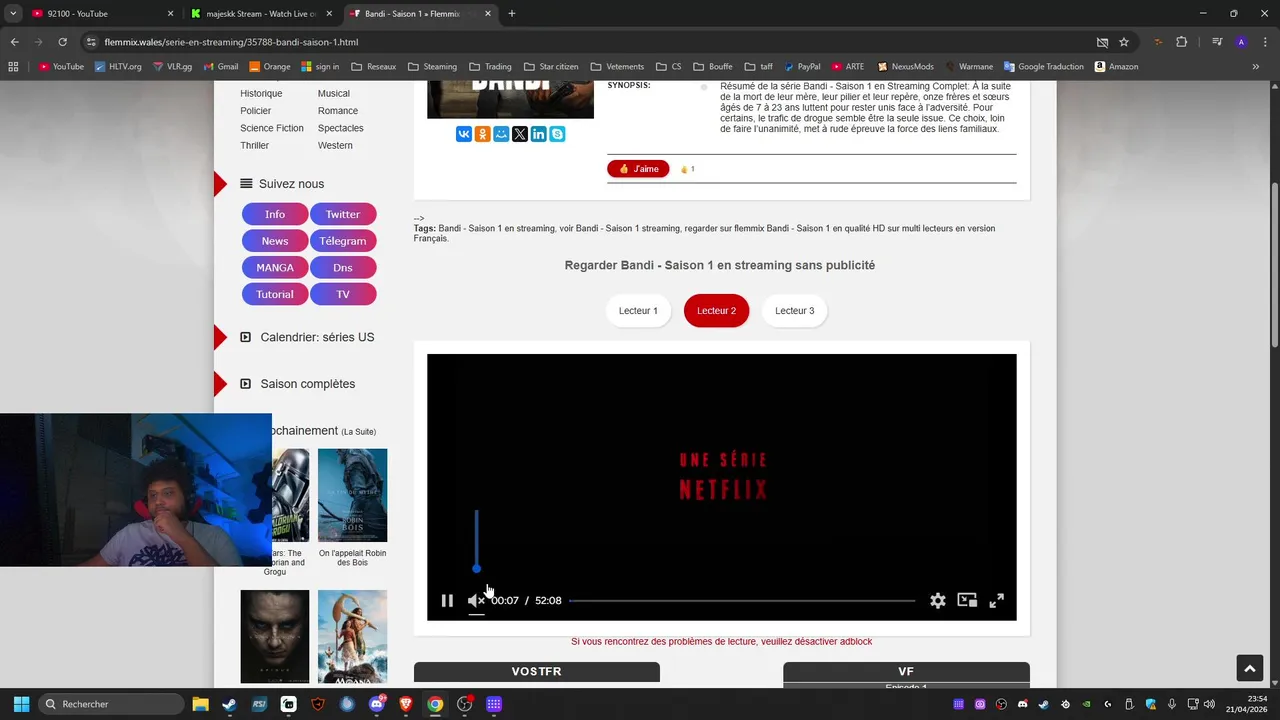Click the video progress bar
This screenshot has width=1280, height=720.
pos(742,601)
